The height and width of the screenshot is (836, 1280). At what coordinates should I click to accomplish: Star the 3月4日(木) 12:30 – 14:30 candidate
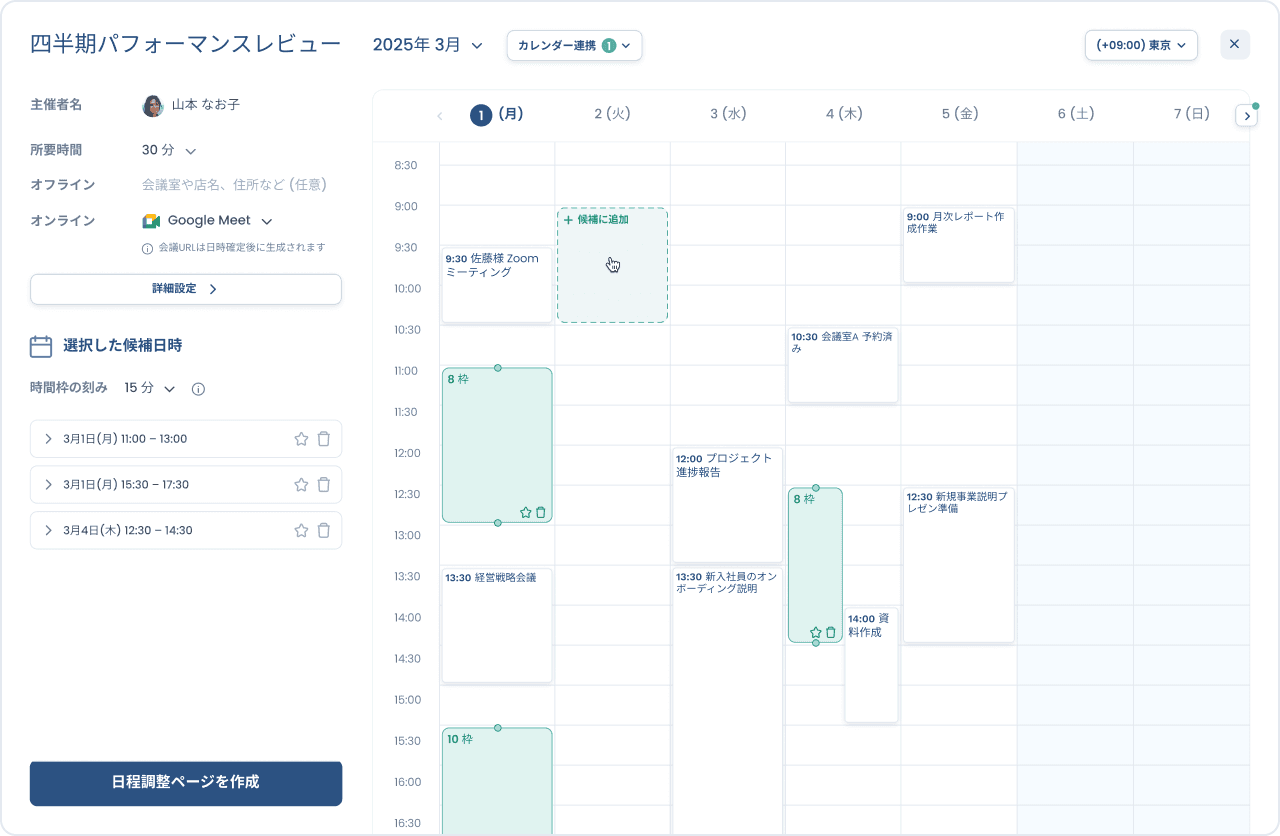(x=301, y=531)
